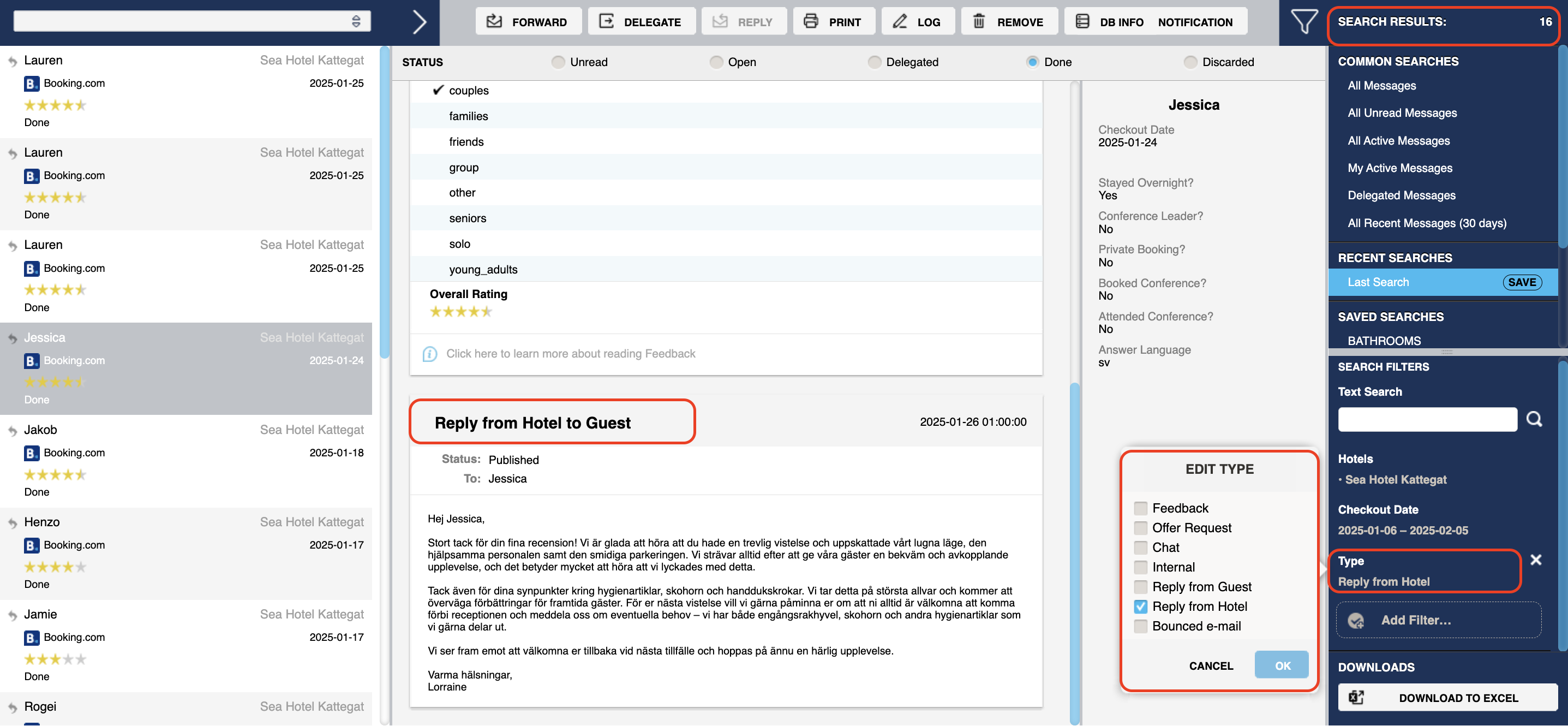Open Delegated Messages search
Viewport: 1568px width, 726px height.
point(1402,195)
